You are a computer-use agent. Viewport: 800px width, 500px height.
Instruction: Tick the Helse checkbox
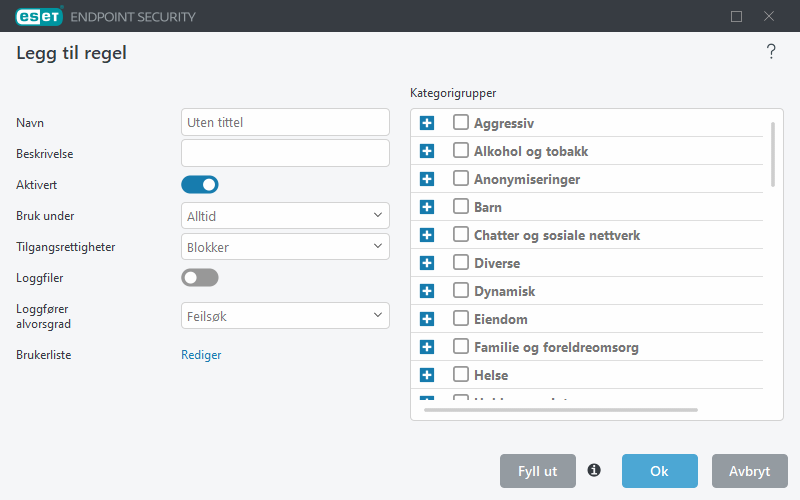tap(461, 374)
